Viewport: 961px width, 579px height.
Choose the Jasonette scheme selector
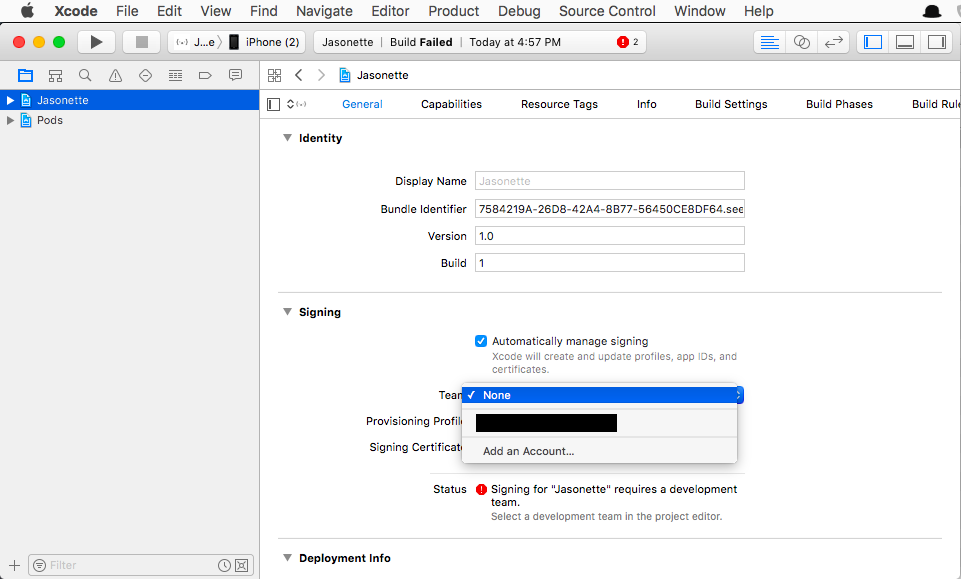click(x=196, y=42)
